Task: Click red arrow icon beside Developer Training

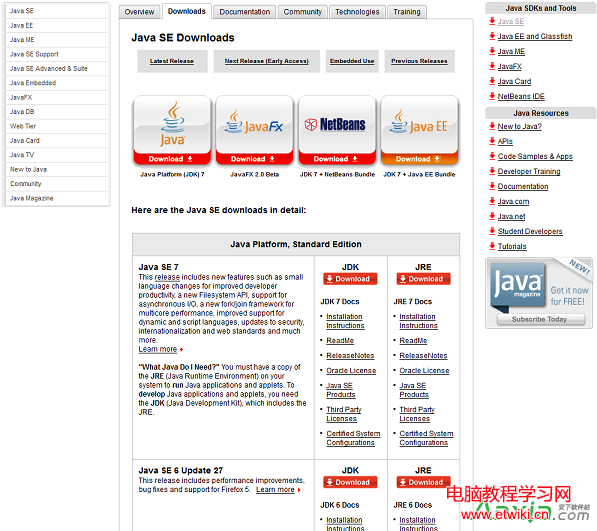Action: [x=492, y=171]
